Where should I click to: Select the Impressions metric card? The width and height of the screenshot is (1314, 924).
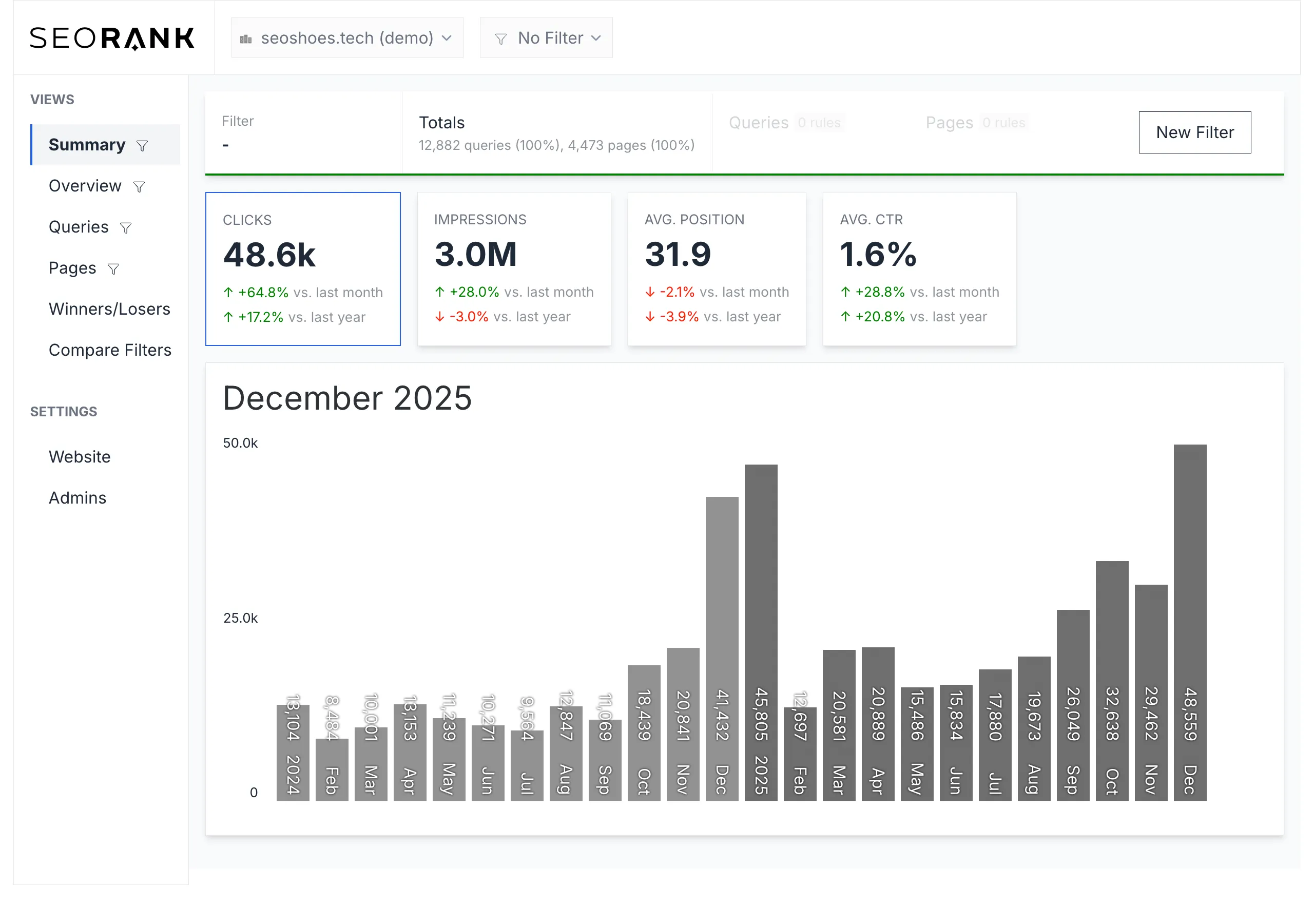(x=514, y=269)
